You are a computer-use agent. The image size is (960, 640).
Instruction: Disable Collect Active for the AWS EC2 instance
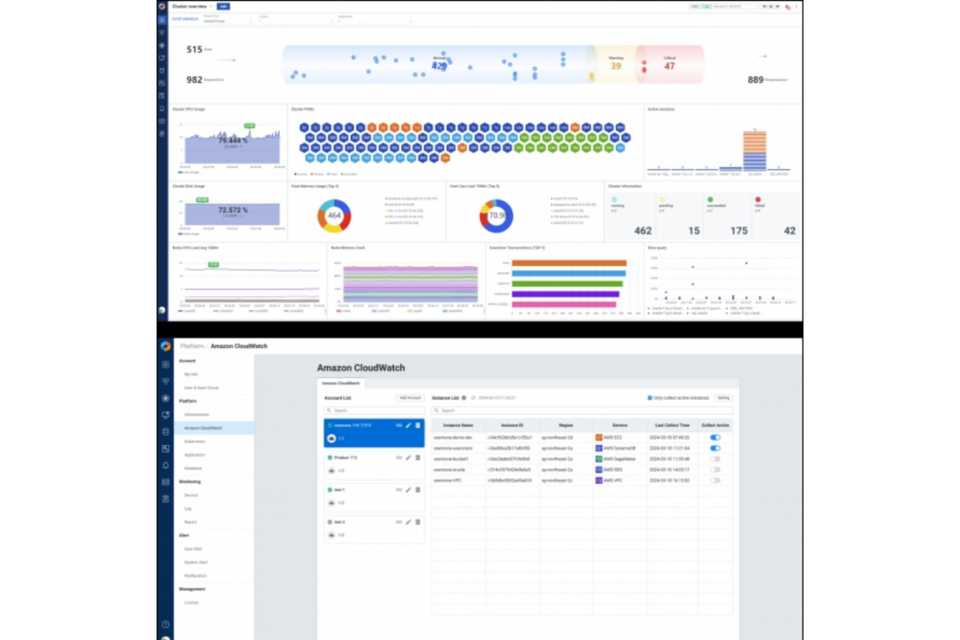715,437
